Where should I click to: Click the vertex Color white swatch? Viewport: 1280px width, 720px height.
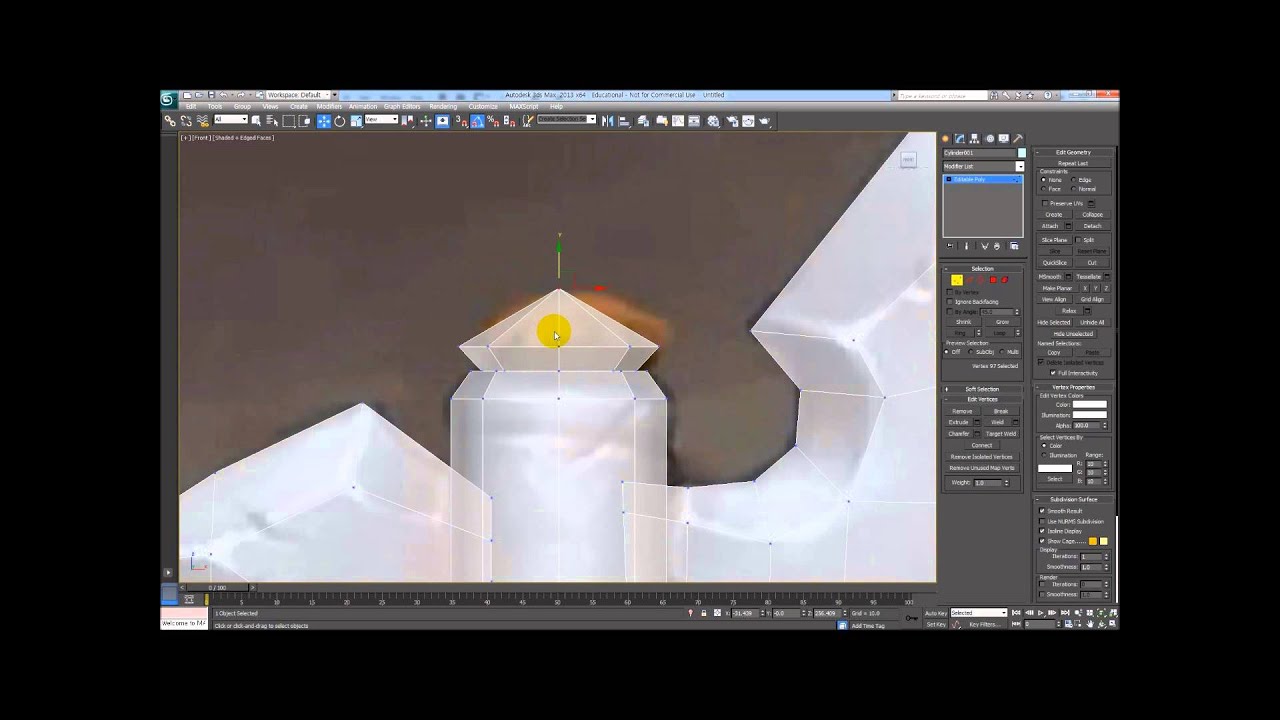click(x=1089, y=405)
